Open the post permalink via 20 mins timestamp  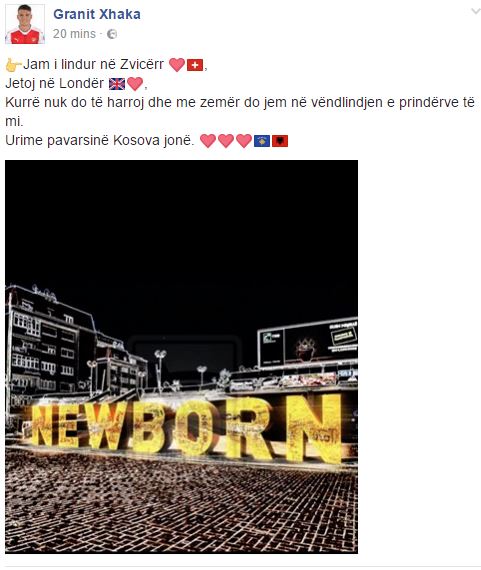[x=74, y=34]
